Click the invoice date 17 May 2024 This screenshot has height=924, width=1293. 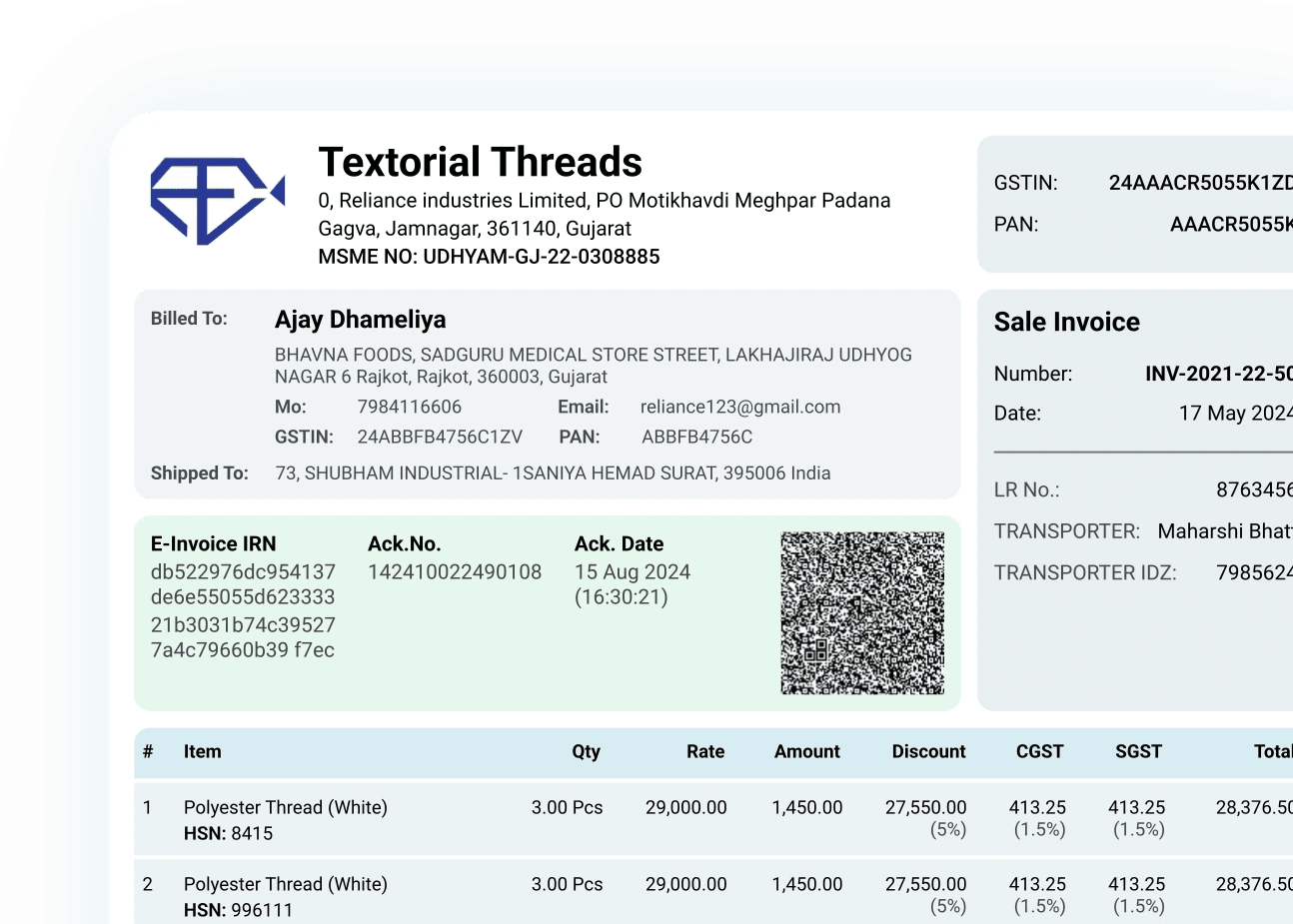click(x=1235, y=414)
